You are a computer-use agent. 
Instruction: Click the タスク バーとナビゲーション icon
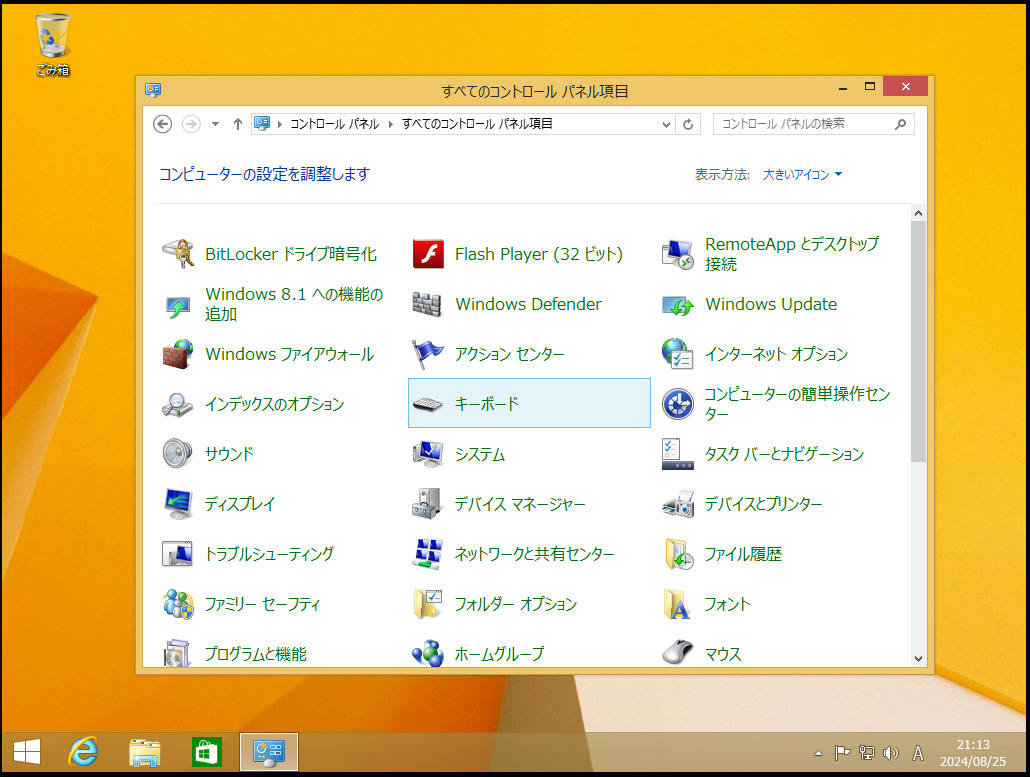pyautogui.click(x=678, y=454)
